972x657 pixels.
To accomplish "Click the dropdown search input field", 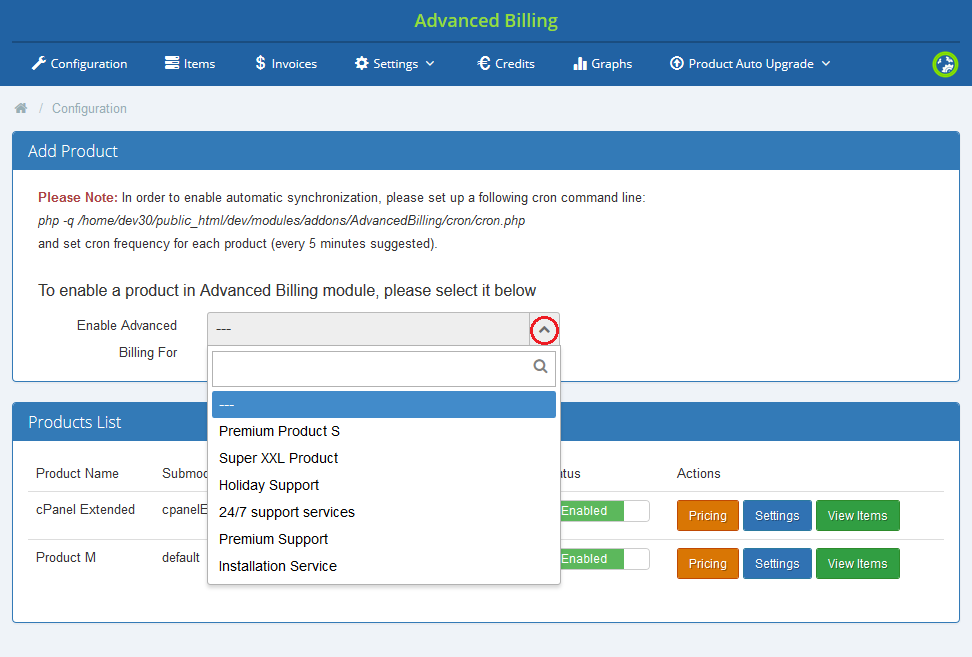I will [x=384, y=369].
